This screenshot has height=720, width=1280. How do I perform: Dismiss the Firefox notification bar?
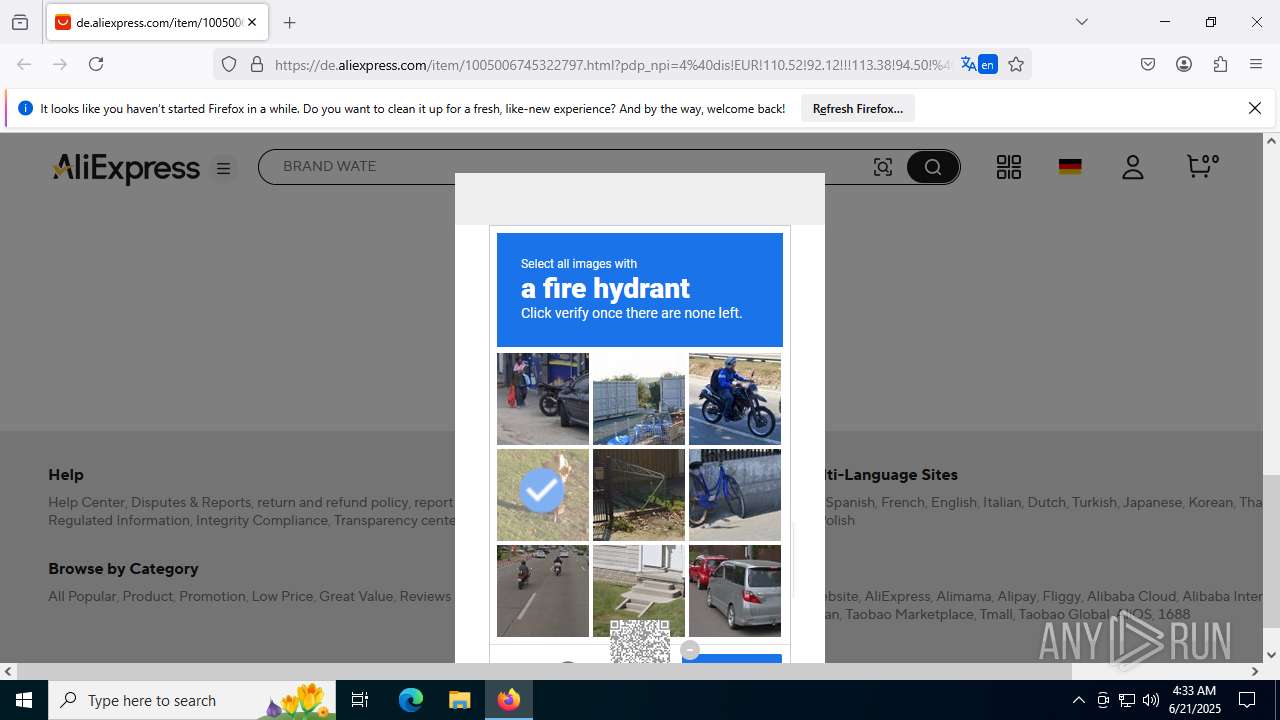pos(1255,108)
